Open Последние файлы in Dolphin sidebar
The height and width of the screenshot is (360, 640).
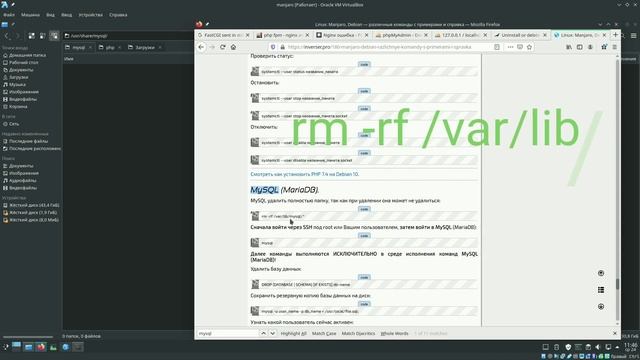click(28, 141)
